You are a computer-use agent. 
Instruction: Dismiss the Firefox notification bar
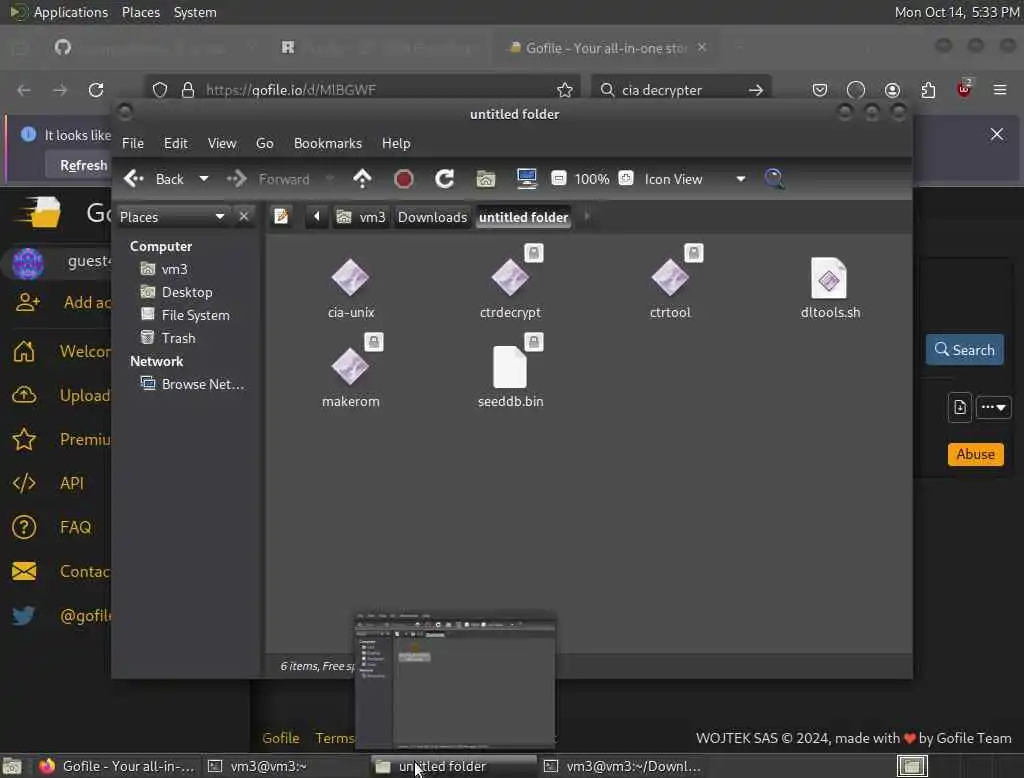tap(997, 134)
